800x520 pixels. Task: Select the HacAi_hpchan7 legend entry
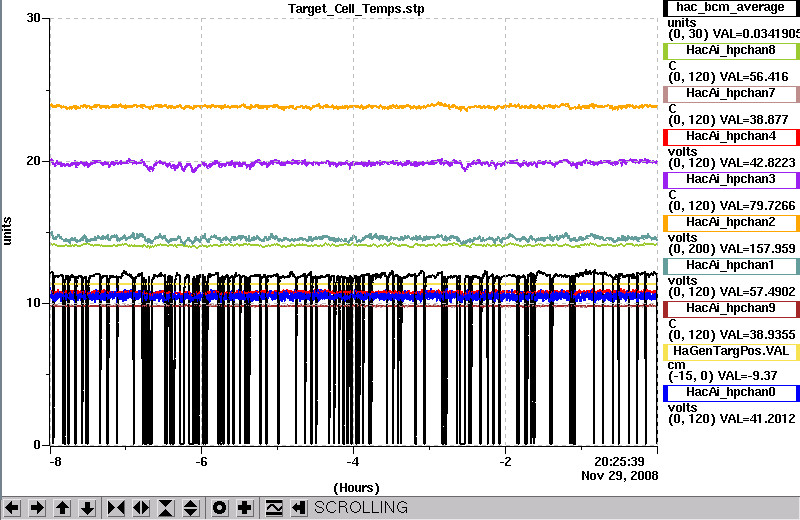click(x=731, y=93)
